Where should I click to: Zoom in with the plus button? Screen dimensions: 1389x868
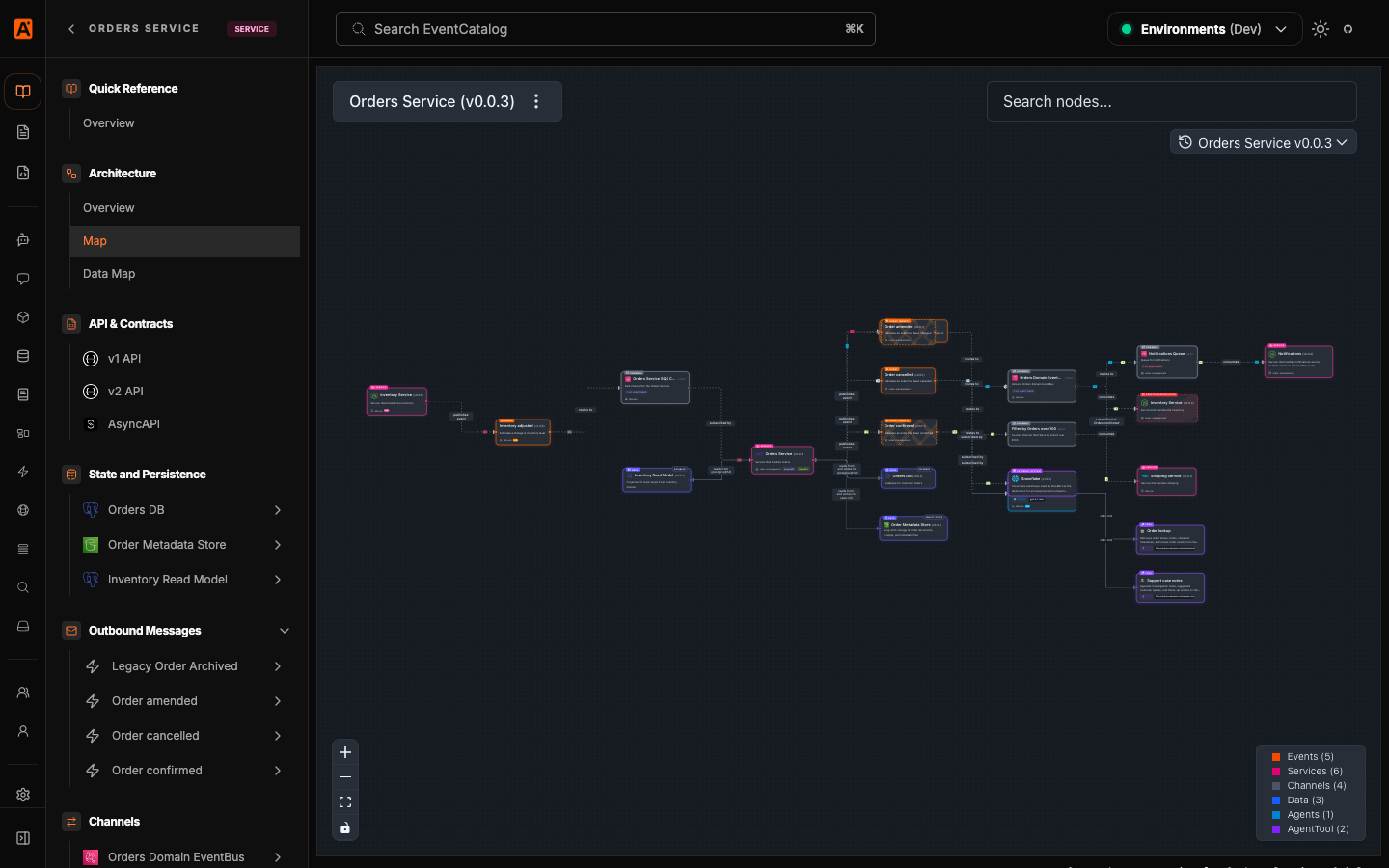click(345, 752)
